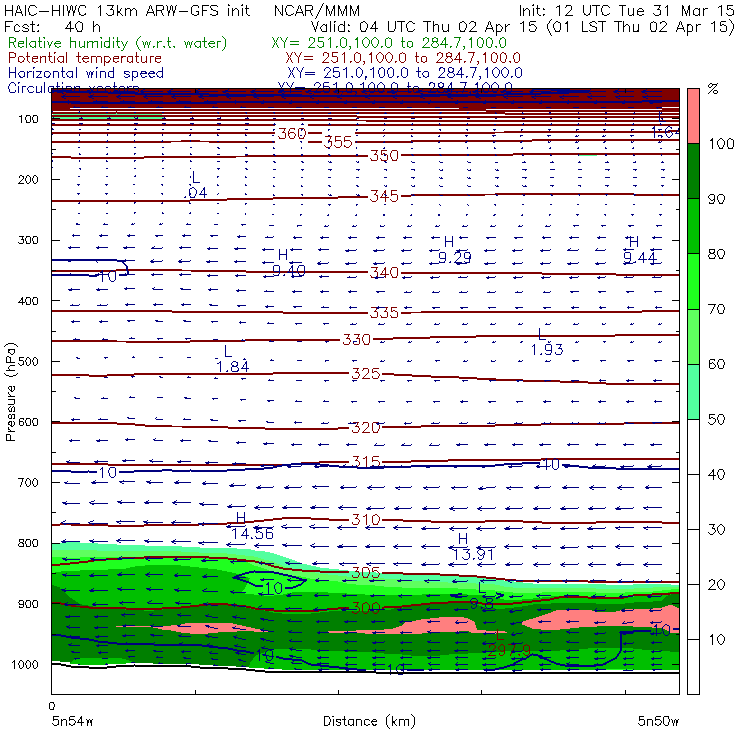Click the 500 hPa pressure axis tick label

28,361
